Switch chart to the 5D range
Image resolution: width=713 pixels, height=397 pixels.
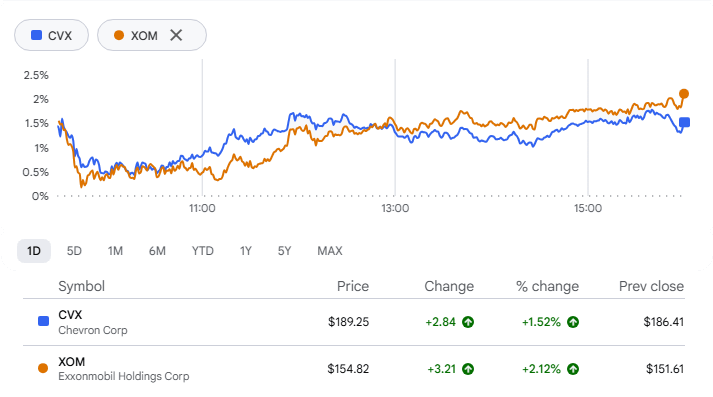(74, 251)
